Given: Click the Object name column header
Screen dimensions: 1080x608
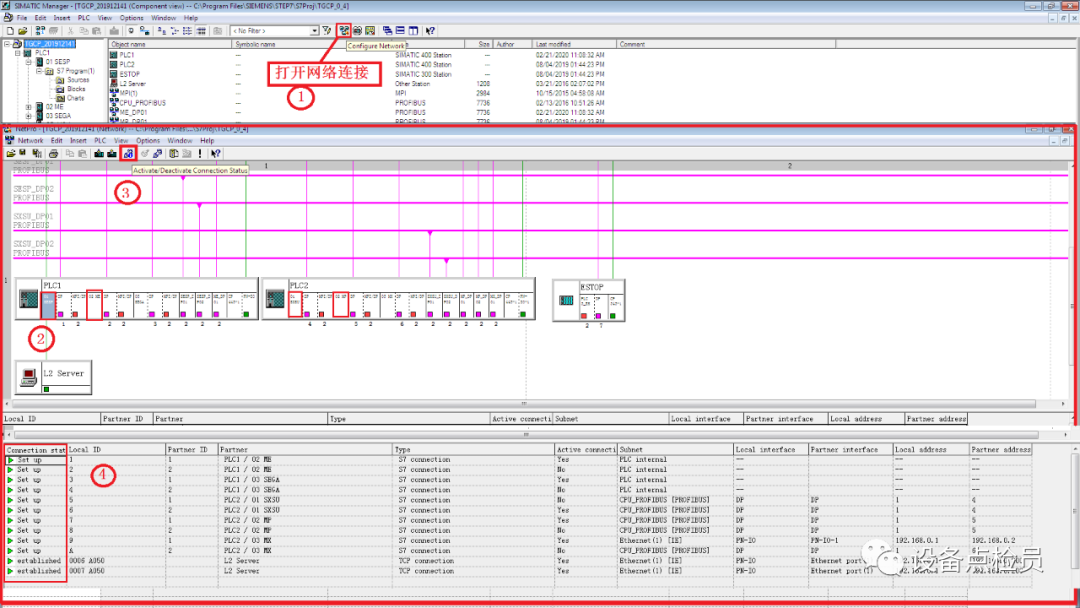Looking at the screenshot, I should click(x=170, y=44).
